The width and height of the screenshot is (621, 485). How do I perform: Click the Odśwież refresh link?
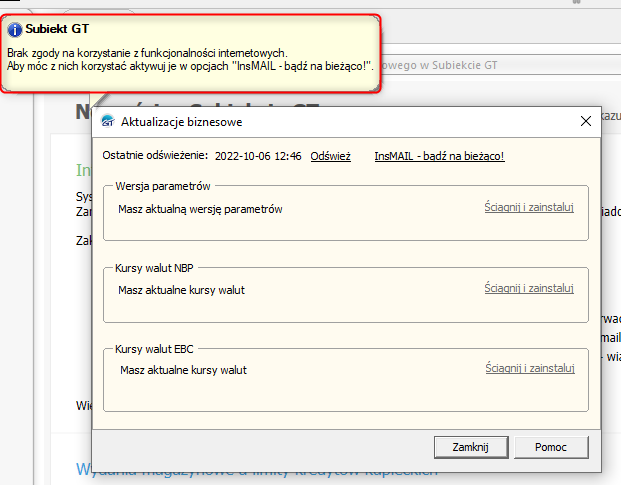coord(330,156)
